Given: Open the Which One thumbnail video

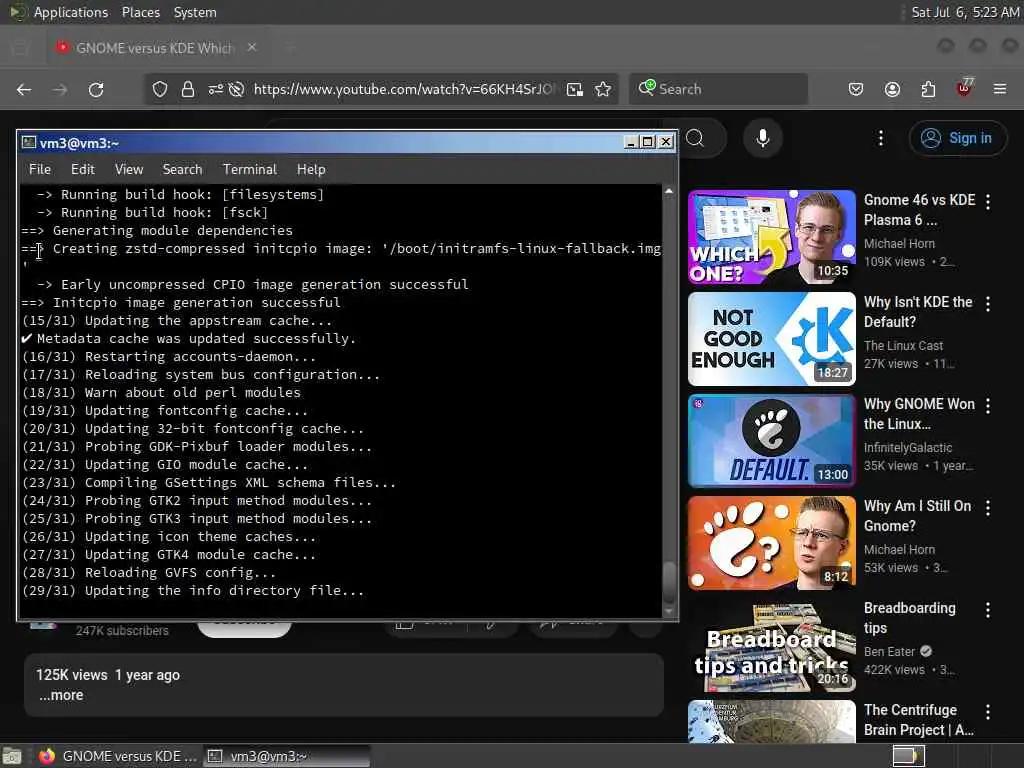Looking at the screenshot, I should tap(772, 237).
